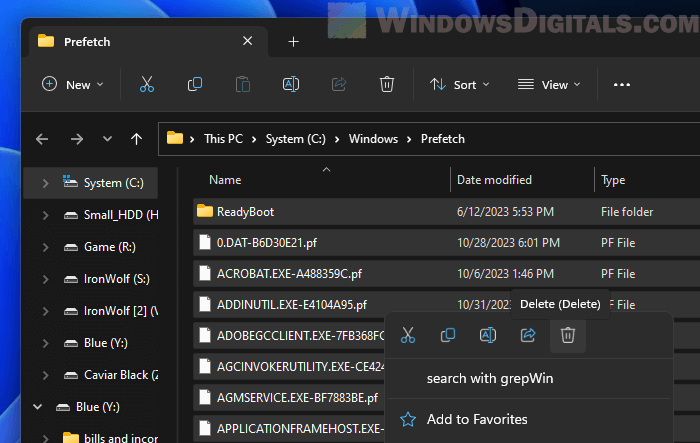Sort by the Type column header

[x=612, y=180]
